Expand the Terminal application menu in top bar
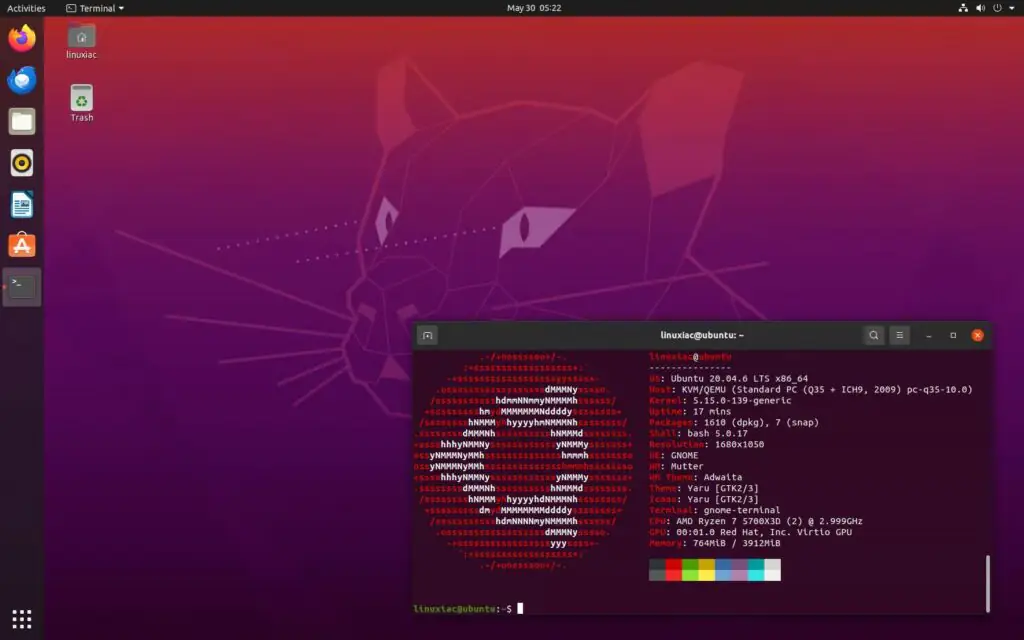The height and width of the screenshot is (640, 1024). pyautogui.click(x=95, y=8)
